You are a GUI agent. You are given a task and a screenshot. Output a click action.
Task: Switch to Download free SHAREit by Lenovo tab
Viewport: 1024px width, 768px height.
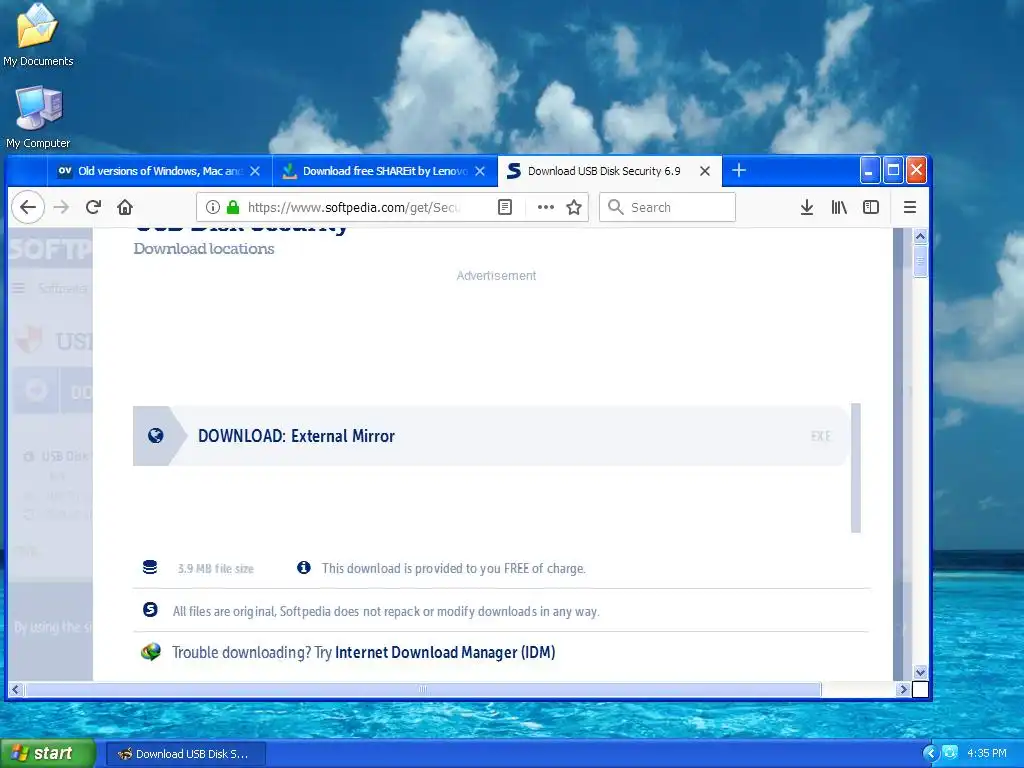tap(384, 171)
